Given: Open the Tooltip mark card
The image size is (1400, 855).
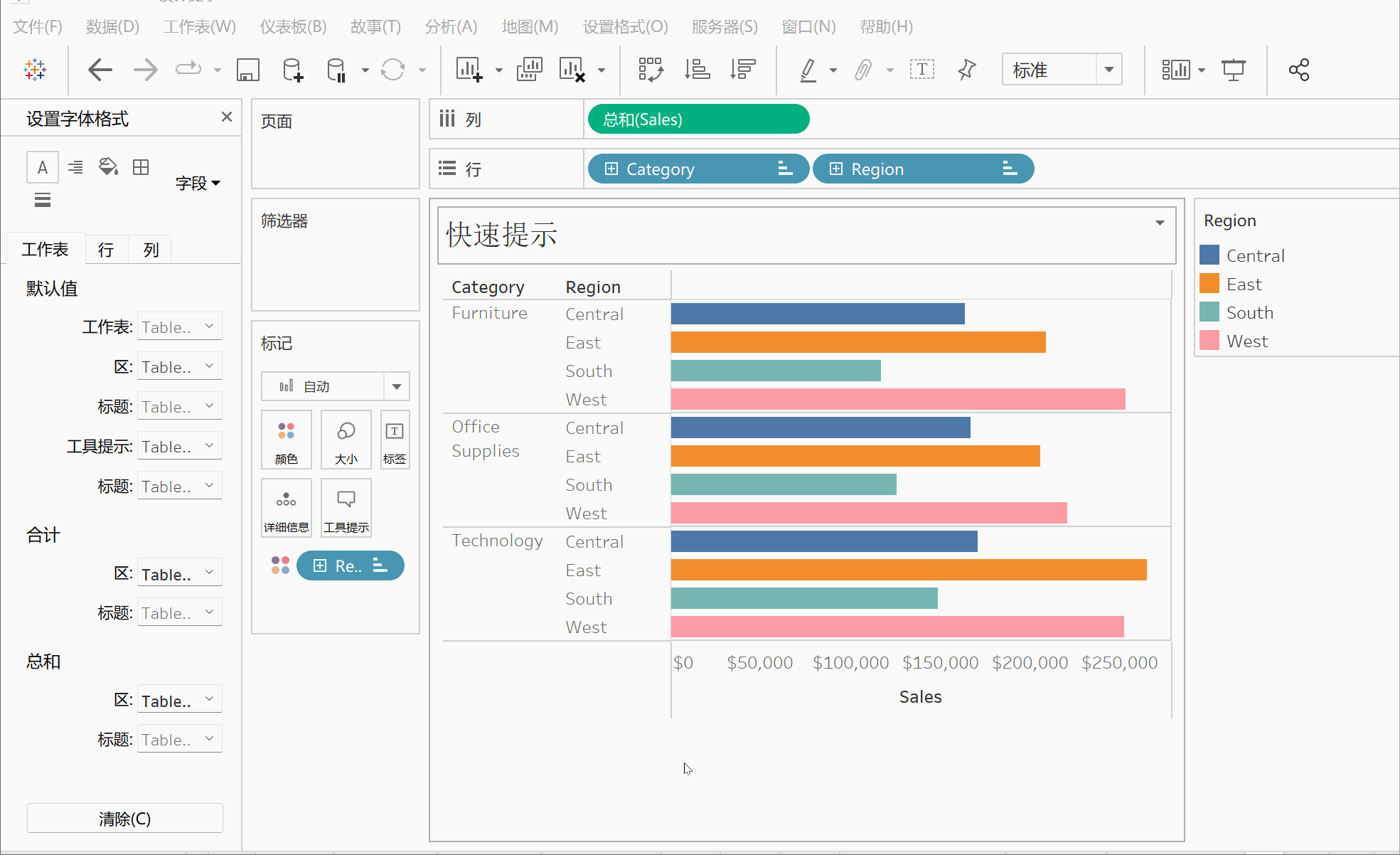Looking at the screenshot, I should [x=346, y=507].
